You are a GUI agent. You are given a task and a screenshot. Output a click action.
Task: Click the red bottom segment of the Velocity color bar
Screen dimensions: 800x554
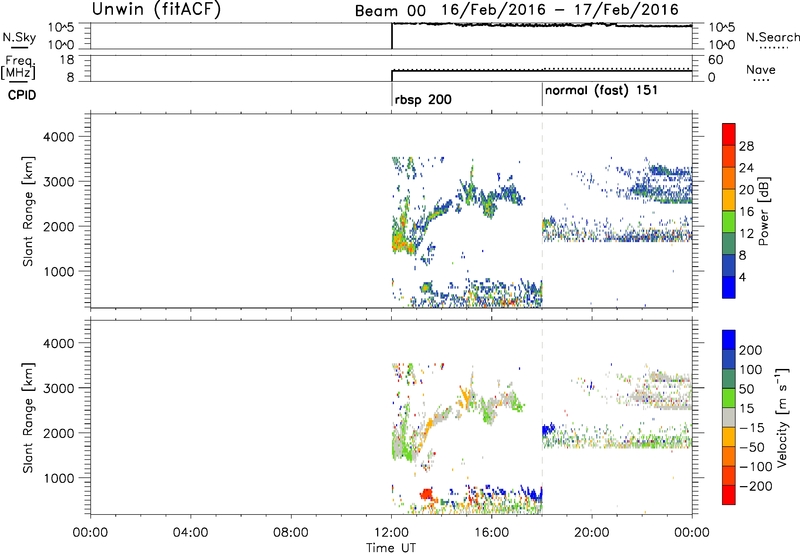(729, 495)
